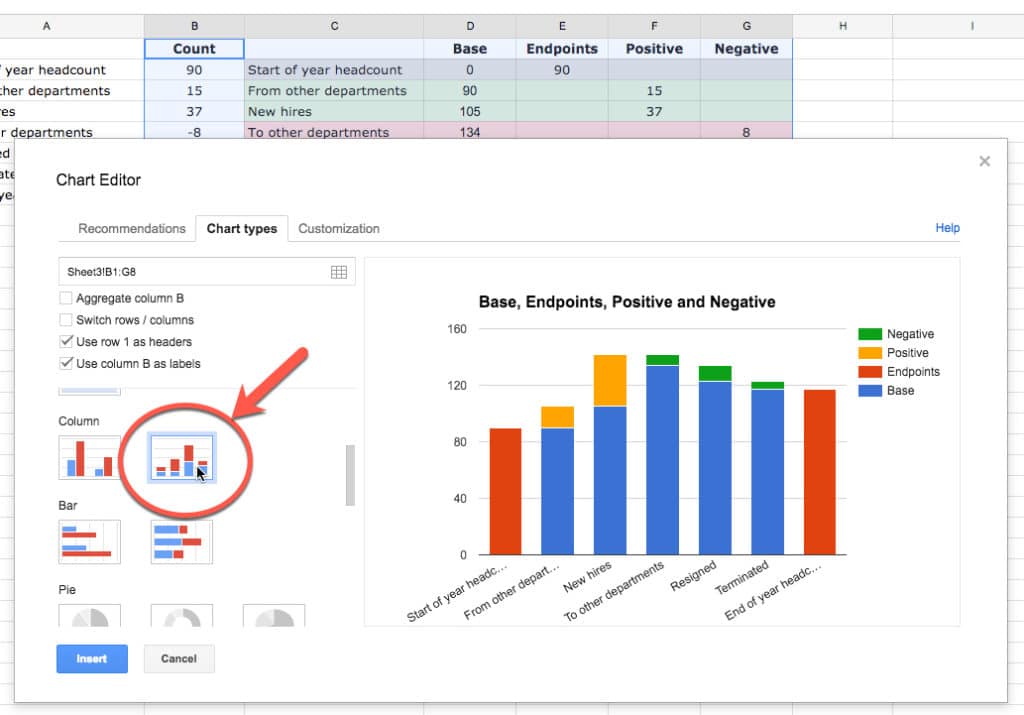Click the Cancel button

coord(178,658)
